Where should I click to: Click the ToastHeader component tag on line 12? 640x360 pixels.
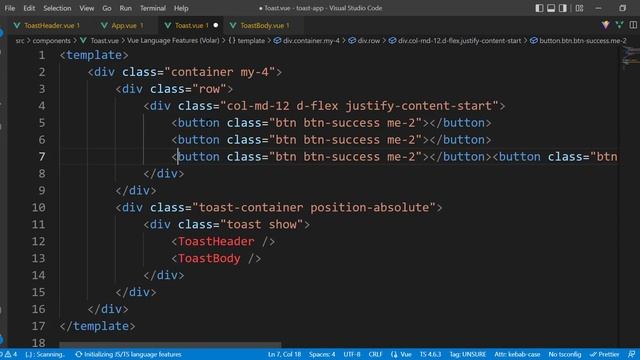point(216,241)
